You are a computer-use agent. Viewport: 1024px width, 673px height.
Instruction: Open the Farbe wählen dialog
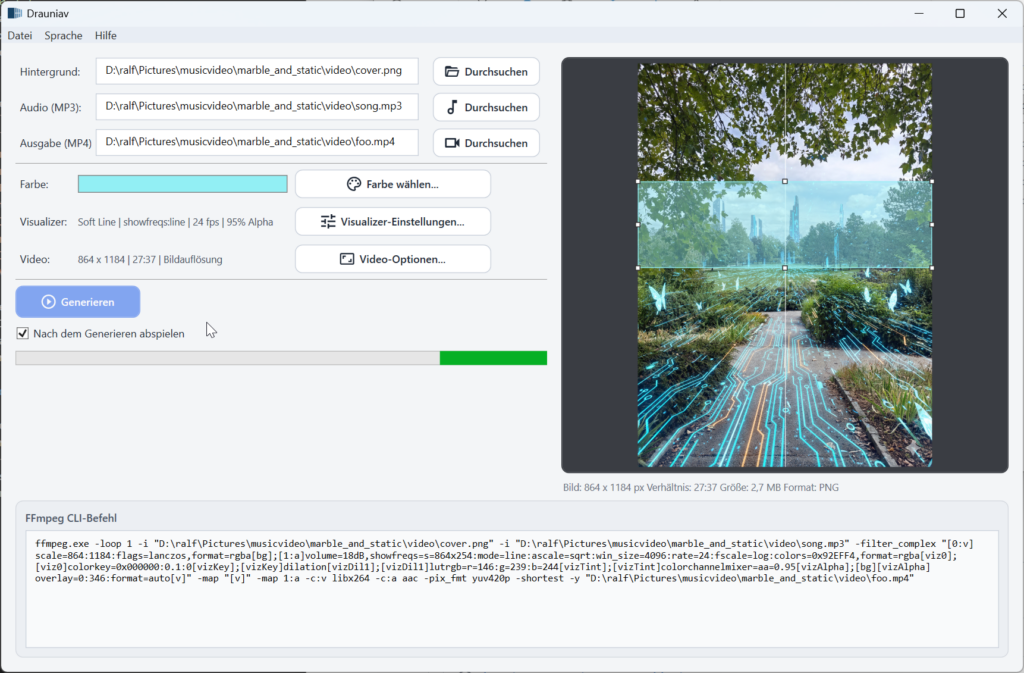tap(392, 184)
